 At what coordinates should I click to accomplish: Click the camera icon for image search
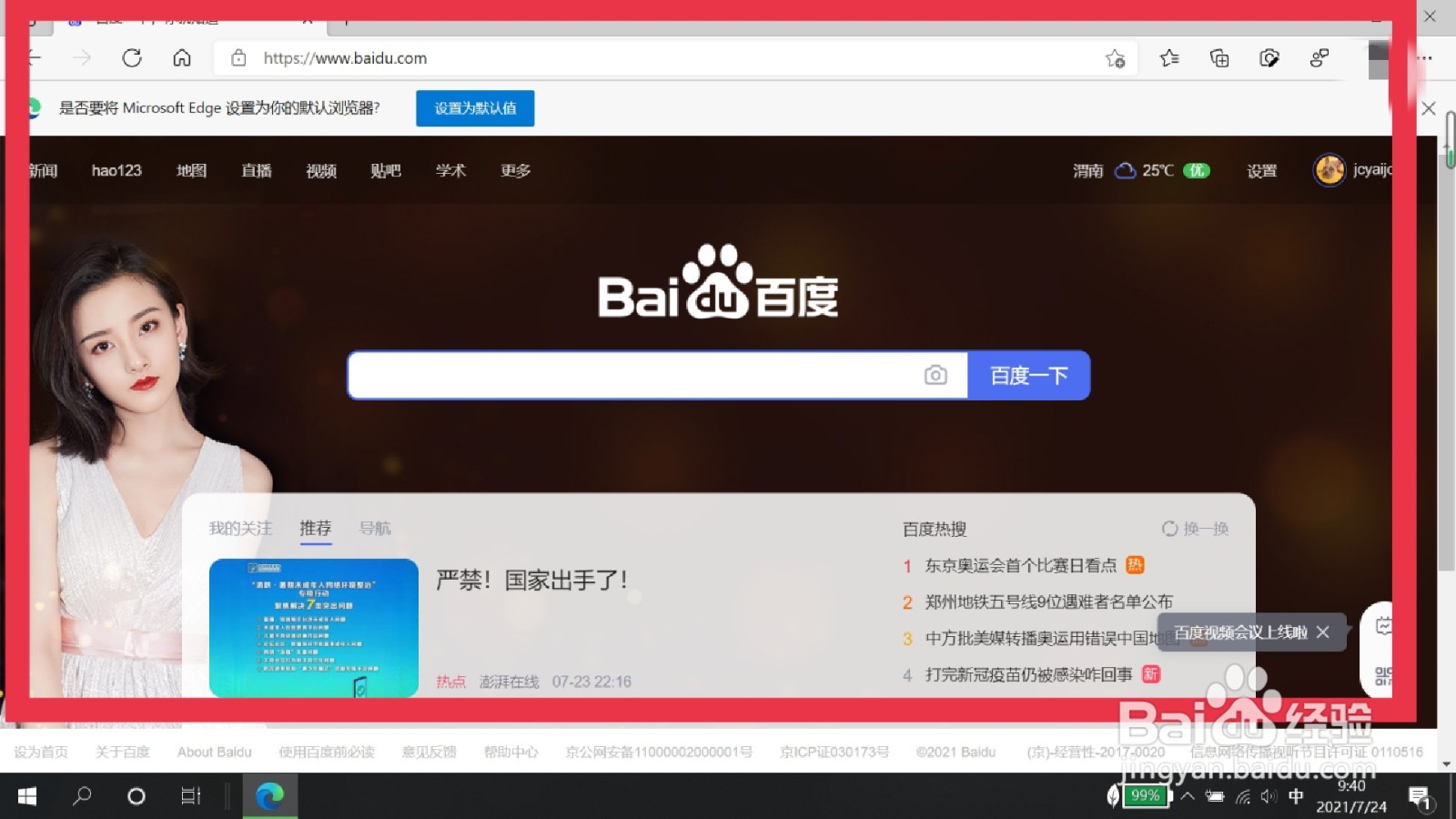tap(936, 374)
